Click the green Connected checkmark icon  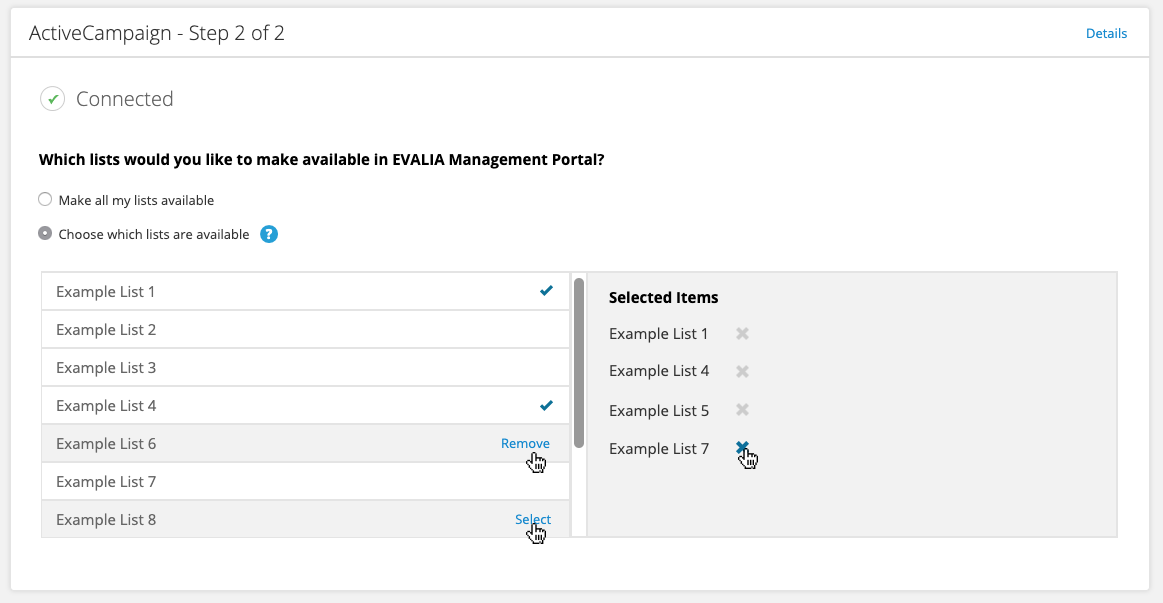[53, 99]
